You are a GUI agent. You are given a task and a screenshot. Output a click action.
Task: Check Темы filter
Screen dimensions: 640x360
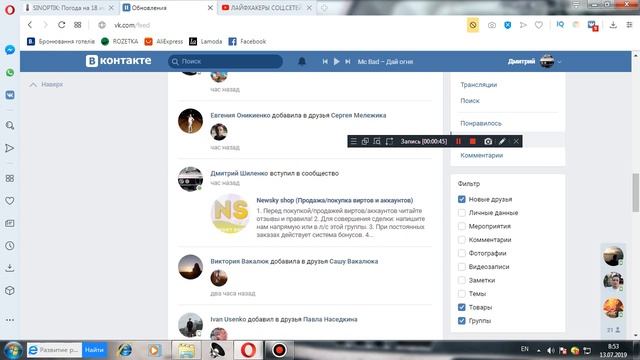pos(462,293)
